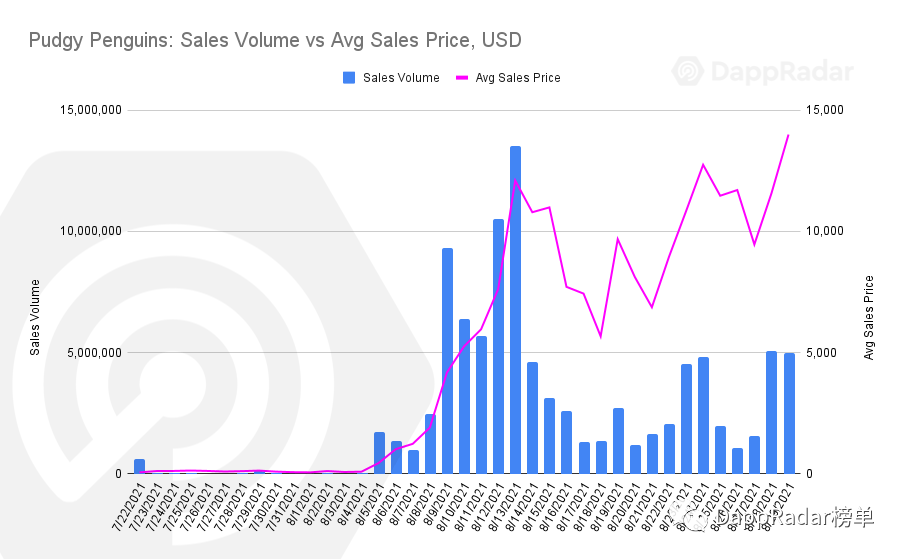
Task: Select the Sales Volume legend label
Action: (401, 77)
